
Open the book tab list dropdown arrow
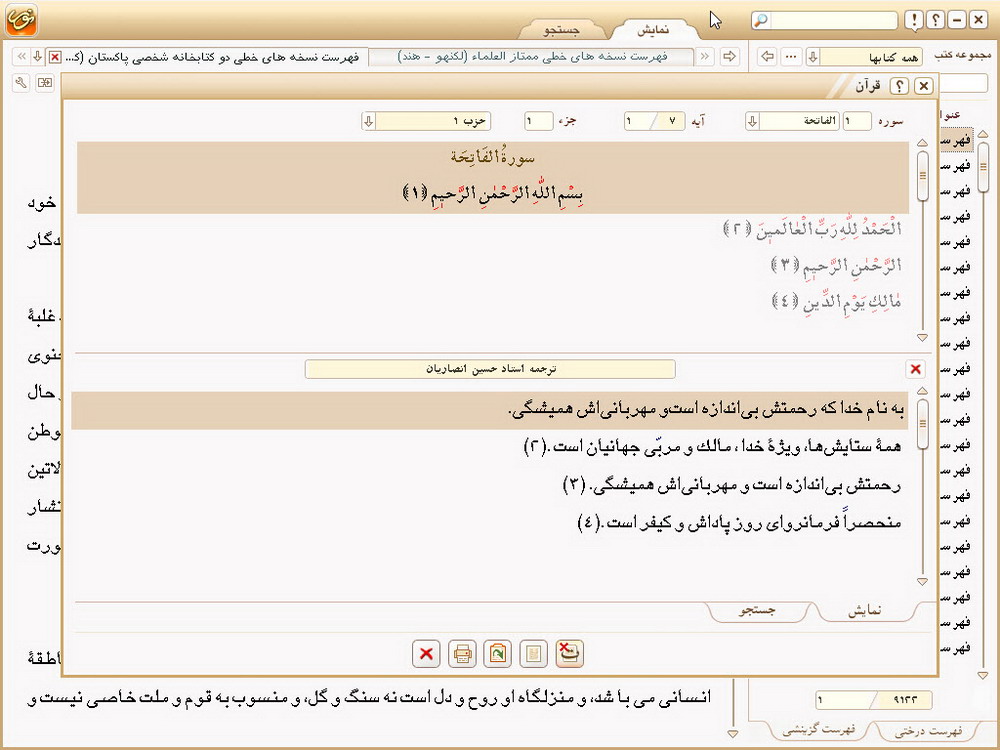[38, 56]
